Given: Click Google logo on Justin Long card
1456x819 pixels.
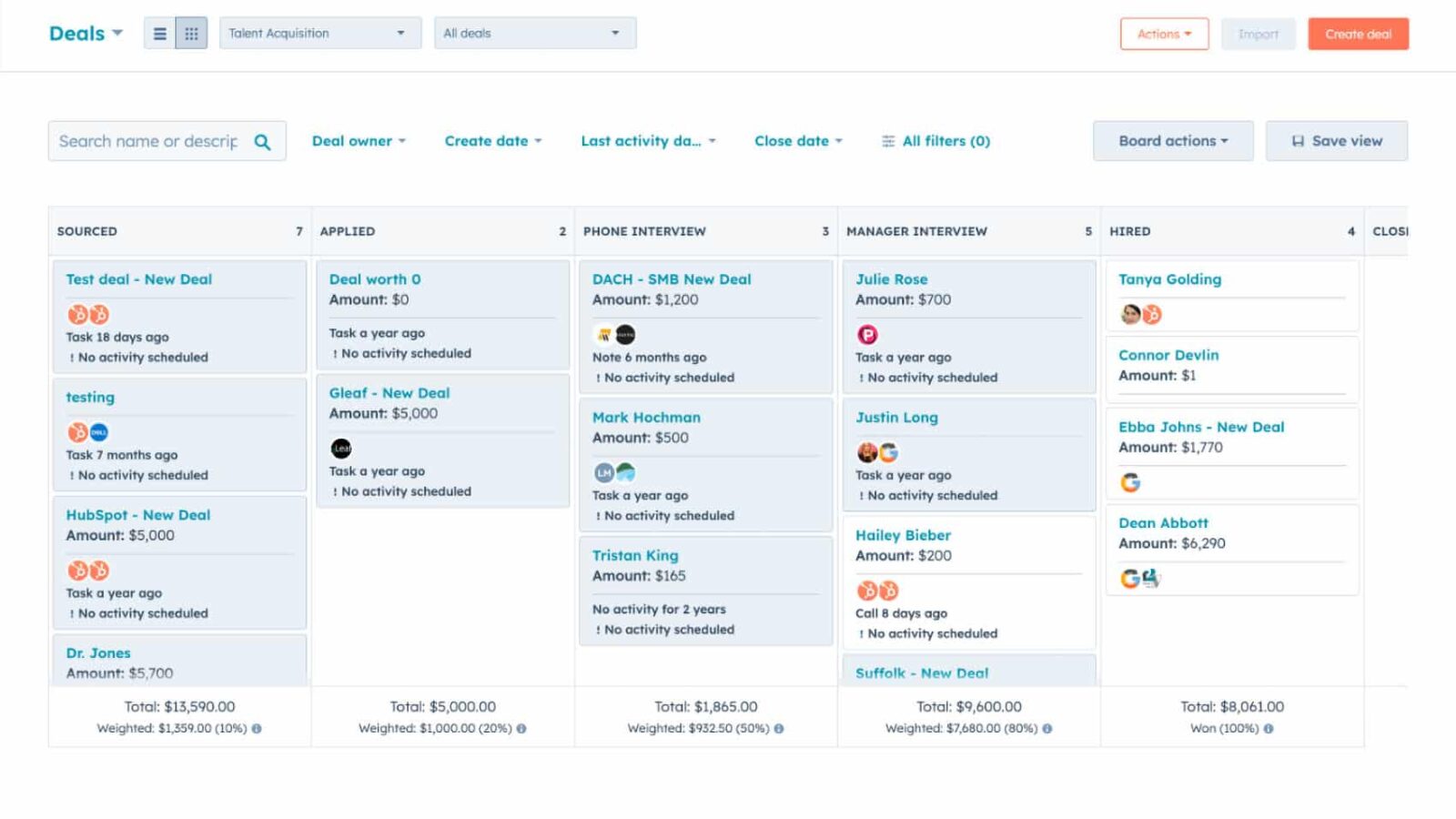Looking at the screenshot, I should pos(889,452).
